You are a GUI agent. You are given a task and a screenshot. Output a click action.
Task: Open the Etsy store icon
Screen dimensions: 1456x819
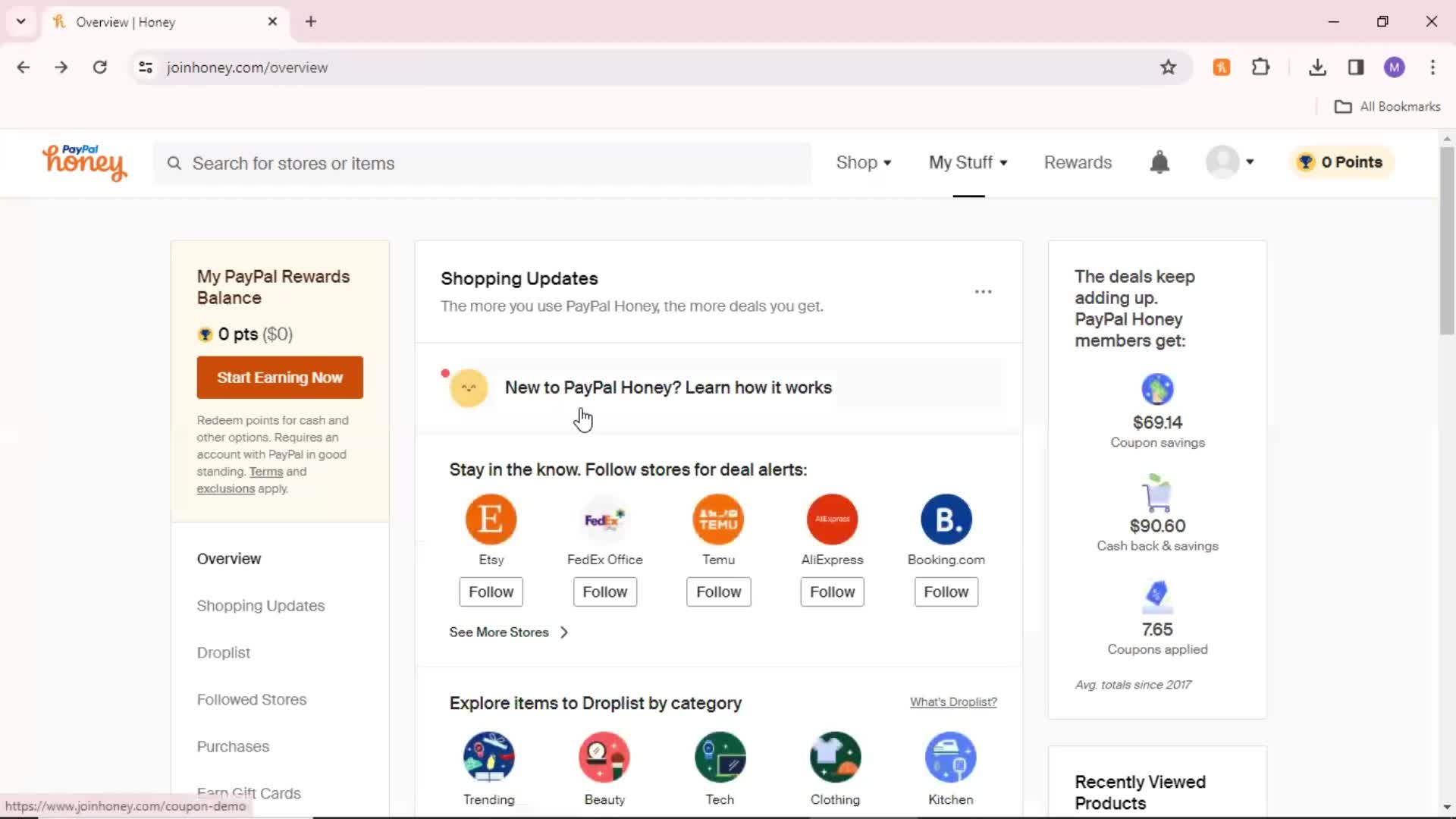(x=491, y=519)
